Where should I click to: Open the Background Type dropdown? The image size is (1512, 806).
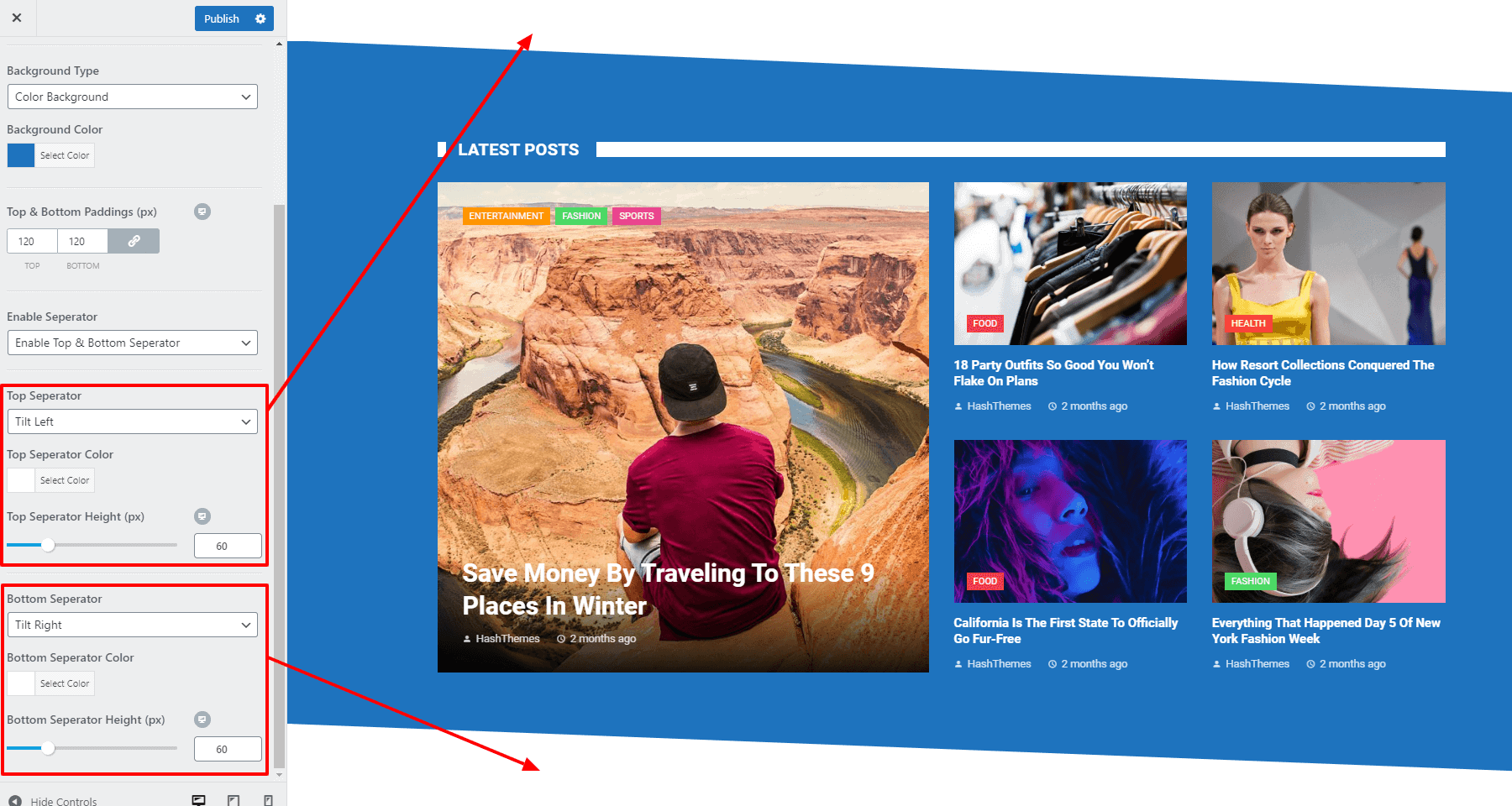[x=132, y=97]
